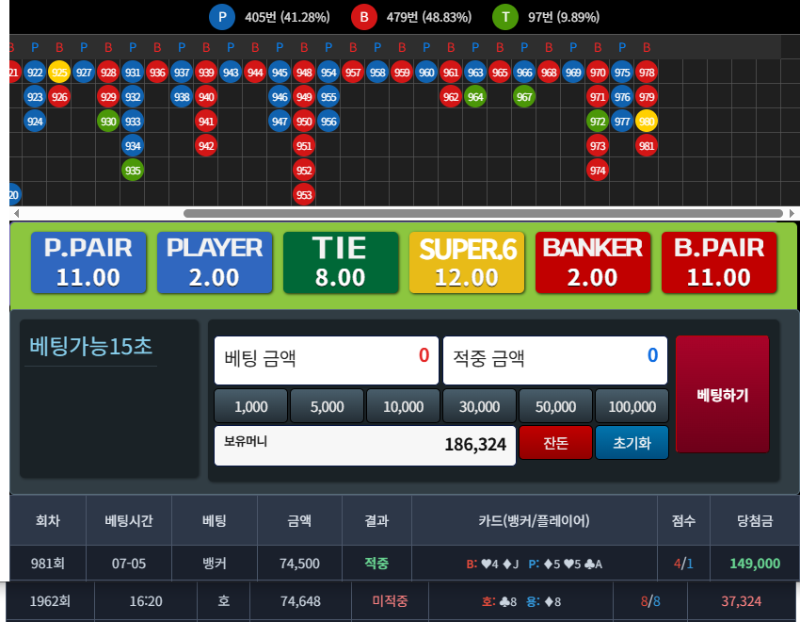Image resolution: width=800 pixels, height=622 pixels.
Task: Add the 50,000 chip amount
Action: (x=556, y=406)
